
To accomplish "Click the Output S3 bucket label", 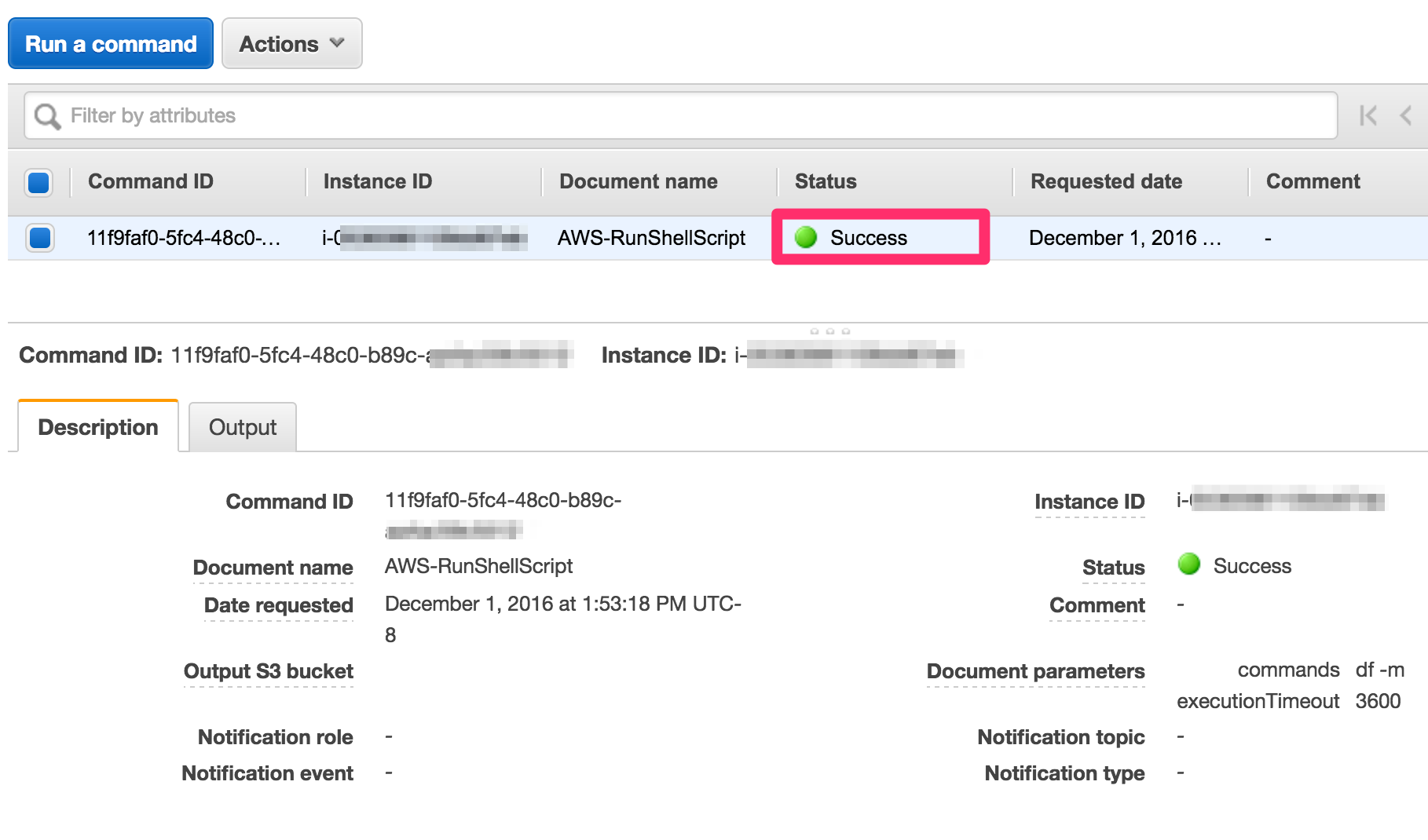I will point(268,671).
